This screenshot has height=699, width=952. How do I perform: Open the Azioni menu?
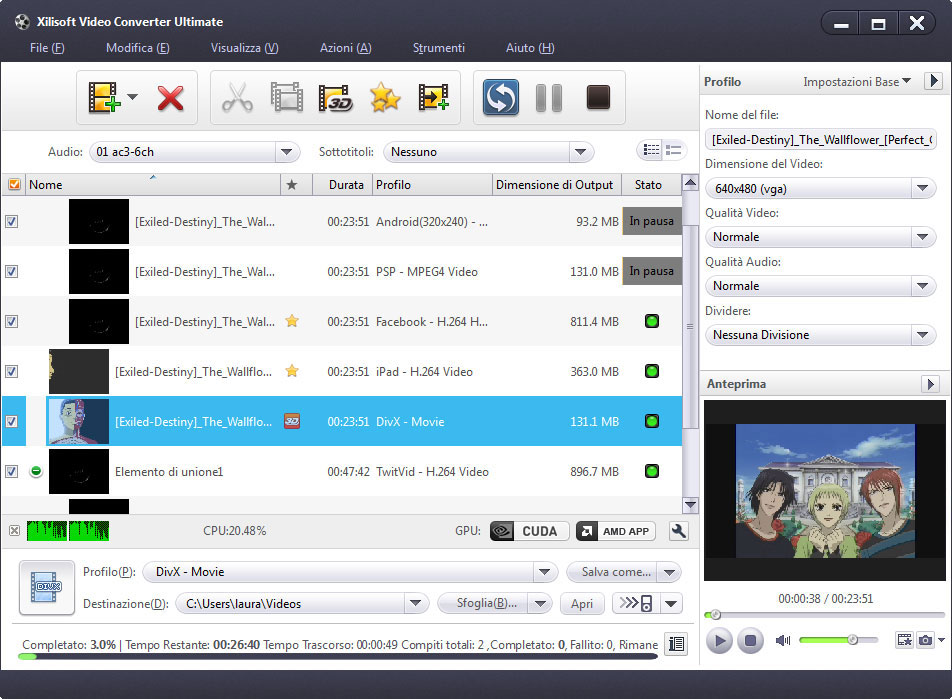tap(345, 48)
